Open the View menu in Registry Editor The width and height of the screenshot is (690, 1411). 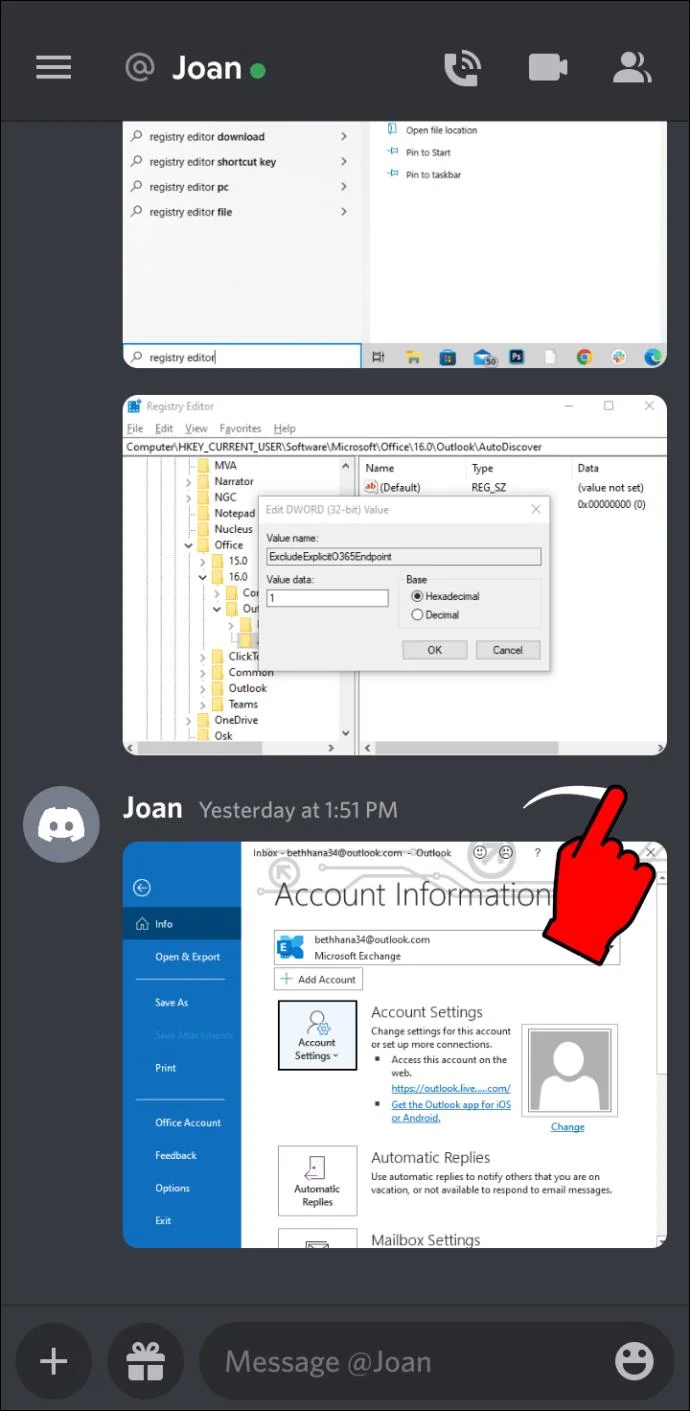click(x=196, y=429)
